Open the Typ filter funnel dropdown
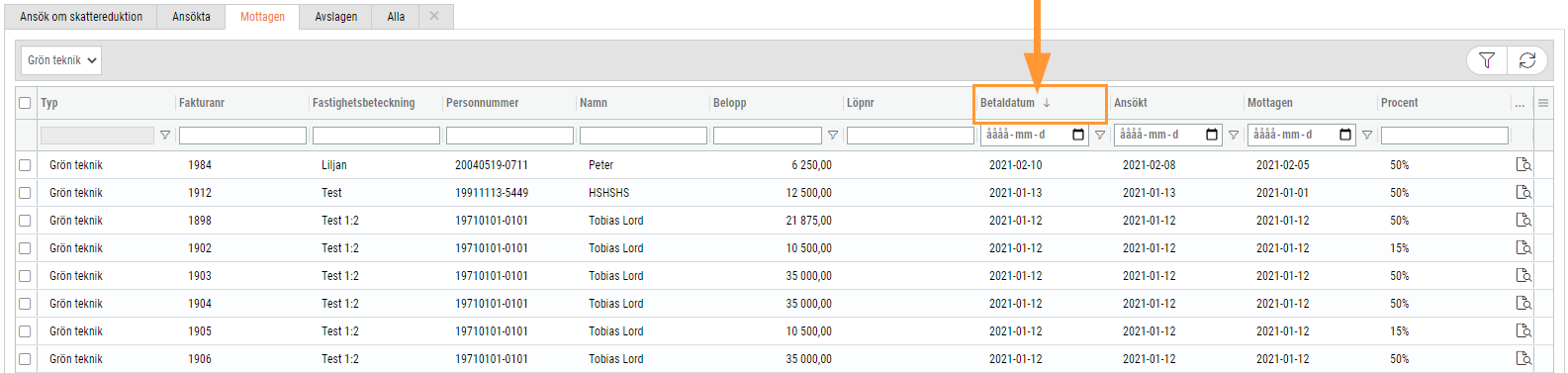This screenshot has width=1568, height=373. tap(165, 136)
